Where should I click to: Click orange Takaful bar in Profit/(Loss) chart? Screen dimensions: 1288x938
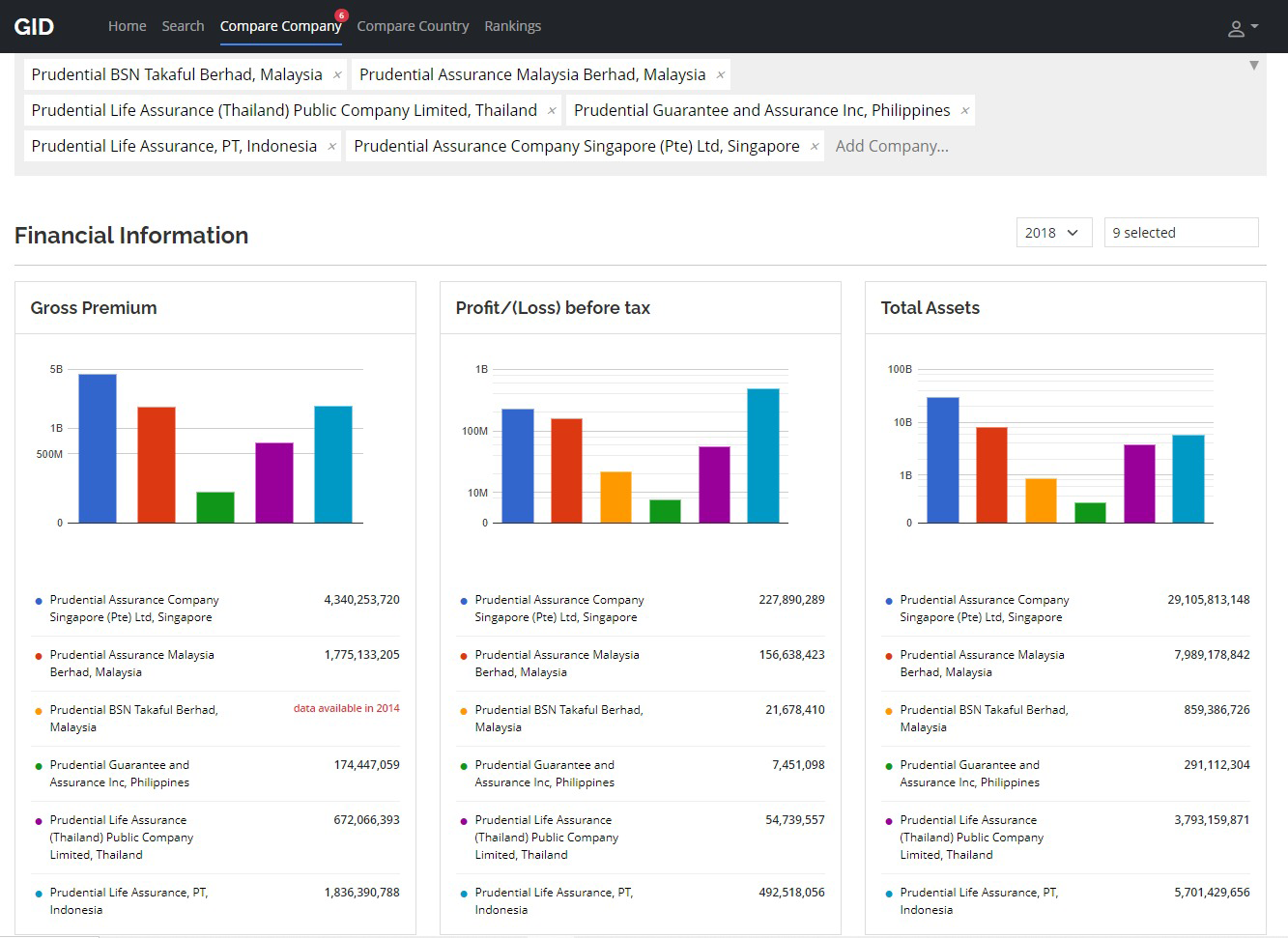point(615,497)
